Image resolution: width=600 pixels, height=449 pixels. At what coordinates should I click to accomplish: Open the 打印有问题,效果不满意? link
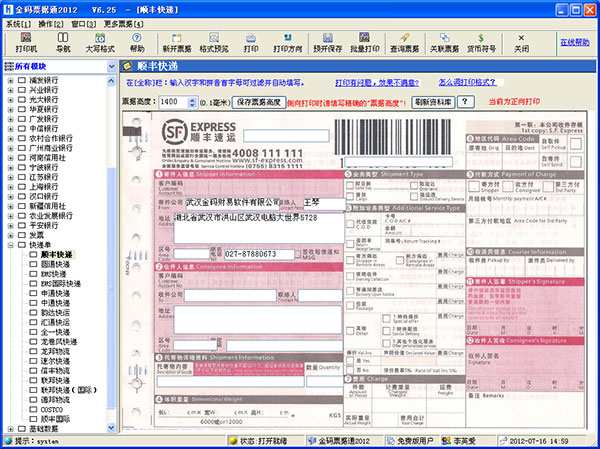(377, 83)
